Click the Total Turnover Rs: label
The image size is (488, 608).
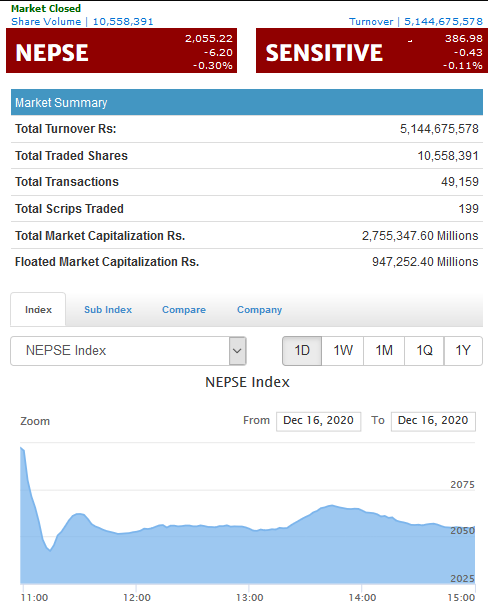66,129
